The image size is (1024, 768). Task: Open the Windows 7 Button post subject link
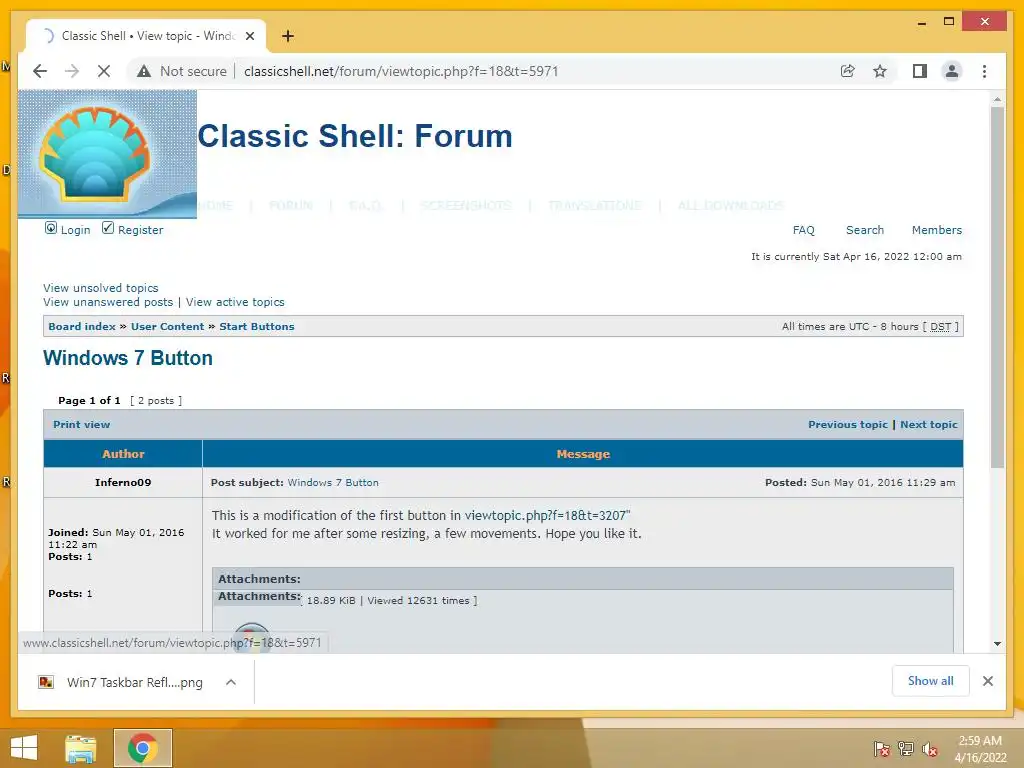coord(333,483)
